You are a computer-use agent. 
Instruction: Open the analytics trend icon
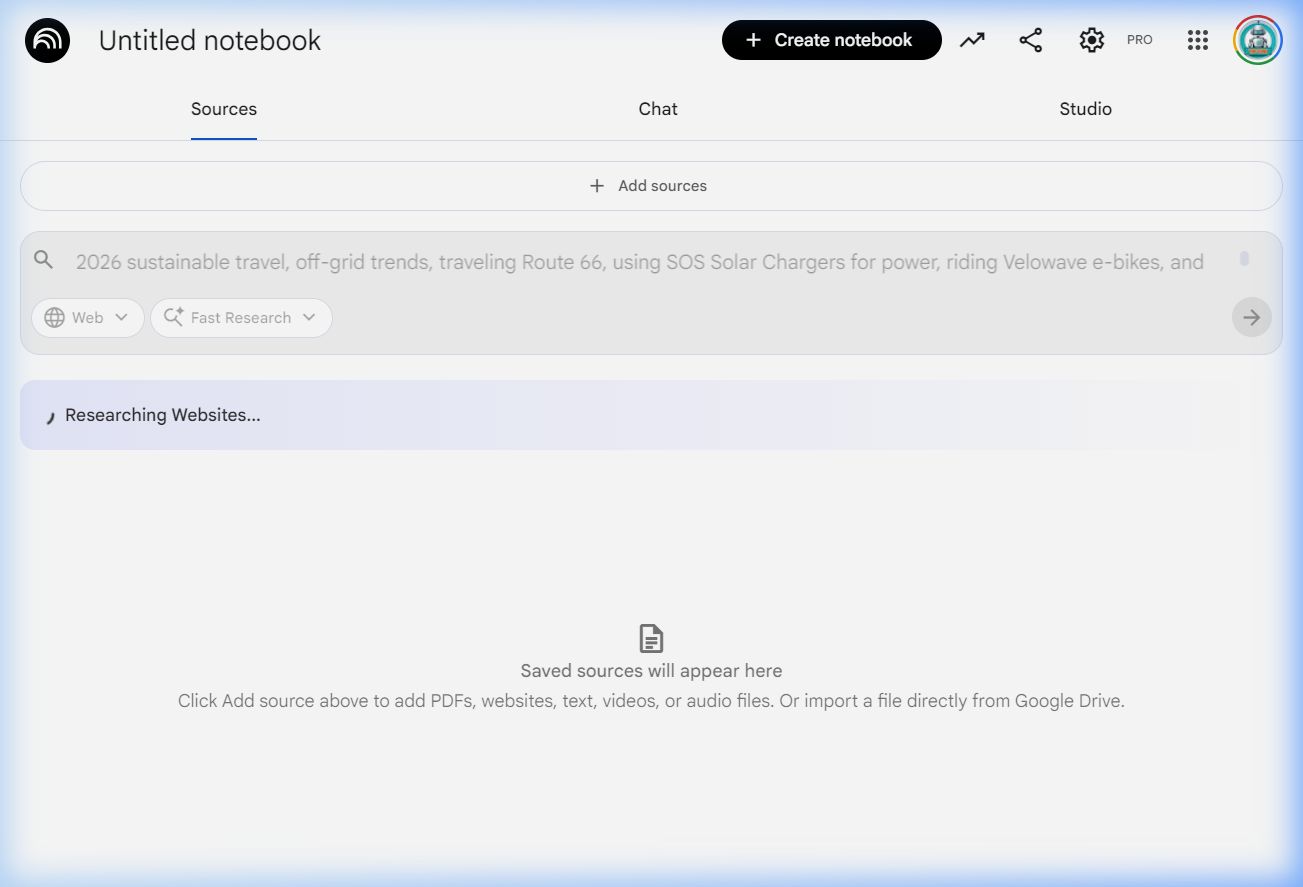(972, 40)
